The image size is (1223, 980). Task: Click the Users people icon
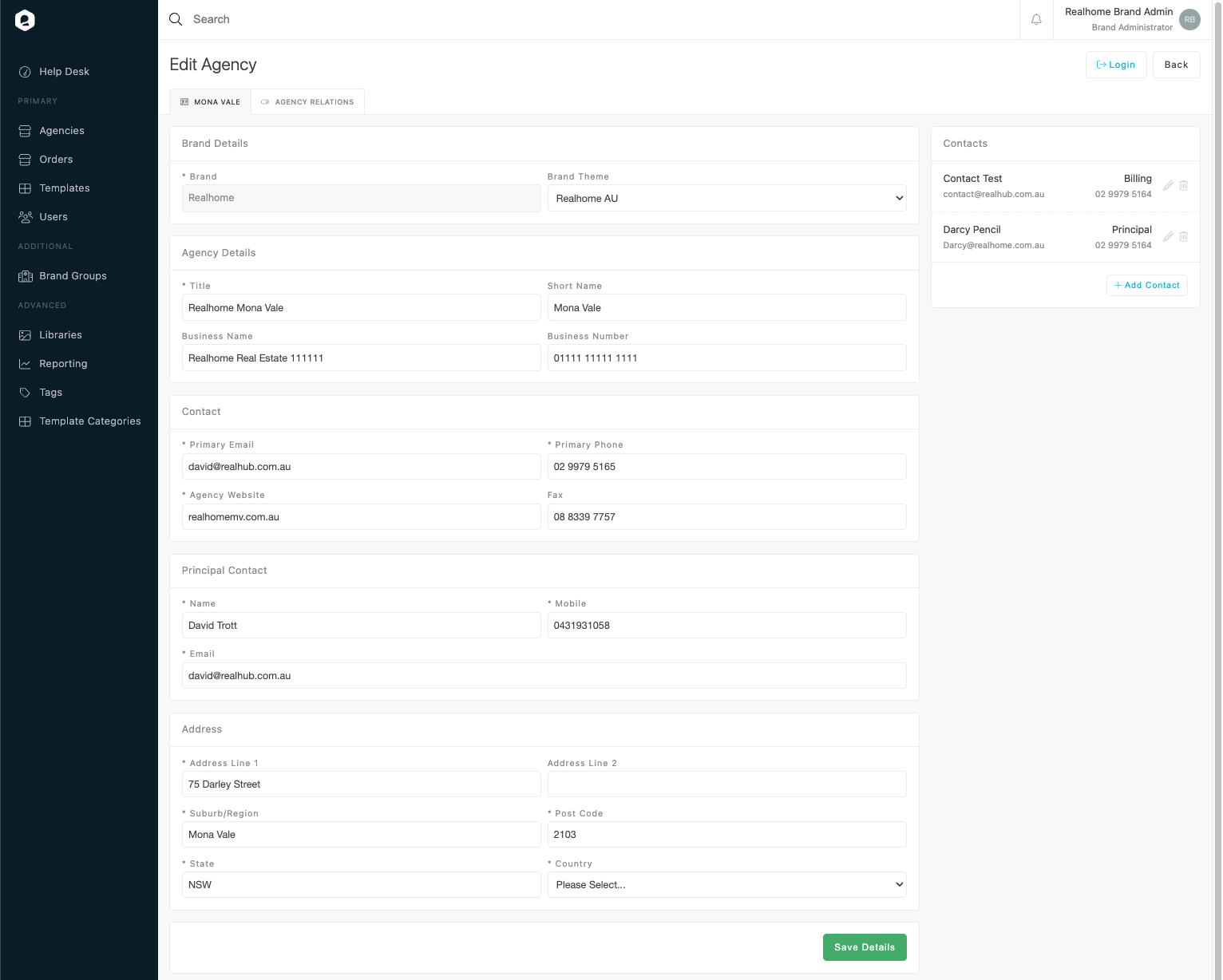25,217
